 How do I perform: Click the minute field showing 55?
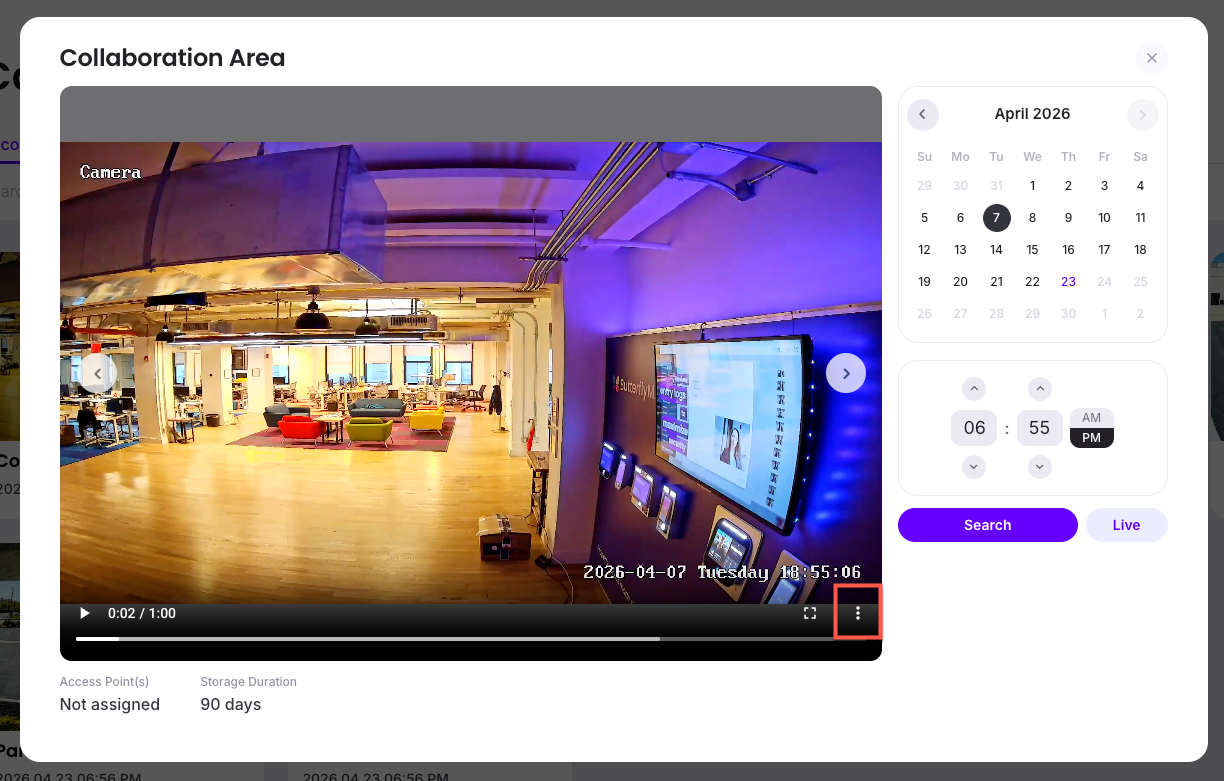1039,428
